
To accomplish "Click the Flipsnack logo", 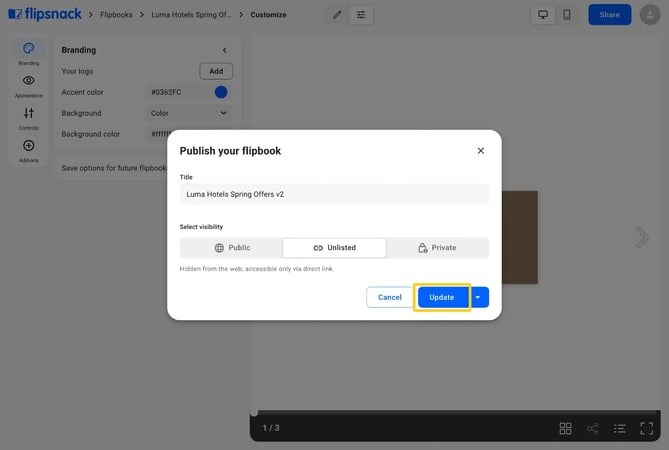I will 45,15.
